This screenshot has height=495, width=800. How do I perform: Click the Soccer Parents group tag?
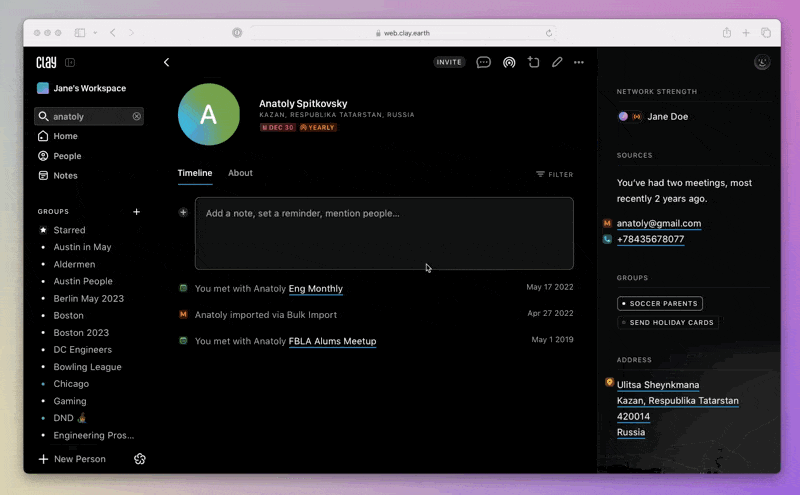tap(660, 303)
